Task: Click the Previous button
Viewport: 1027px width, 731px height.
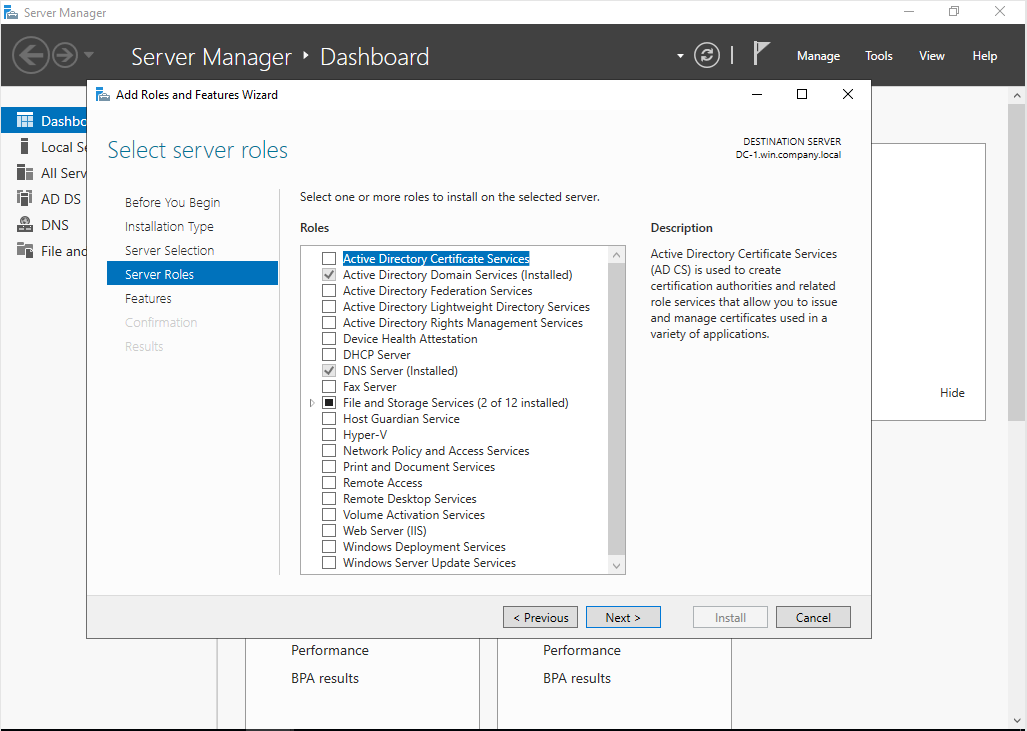Action: pyautogui.click(x=540, y=617)
